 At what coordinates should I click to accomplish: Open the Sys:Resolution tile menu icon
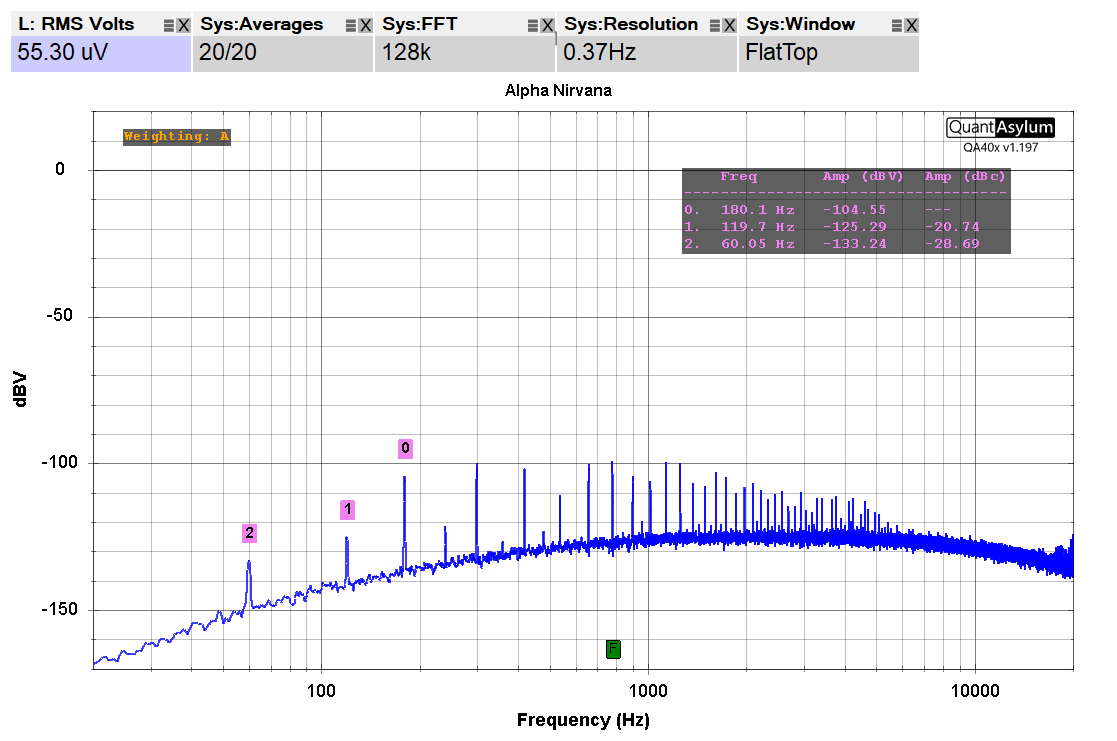click(x=715, y=26)
